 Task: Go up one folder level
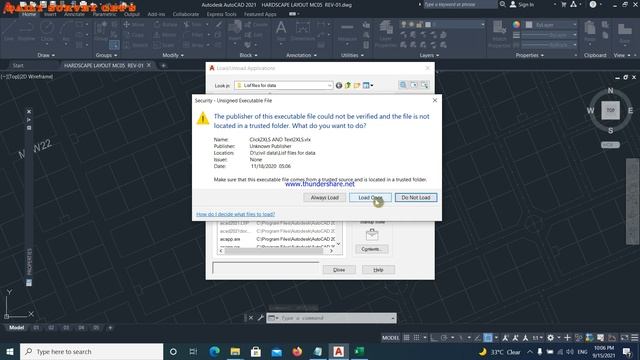pyautogui.click(x=348, y=85)
